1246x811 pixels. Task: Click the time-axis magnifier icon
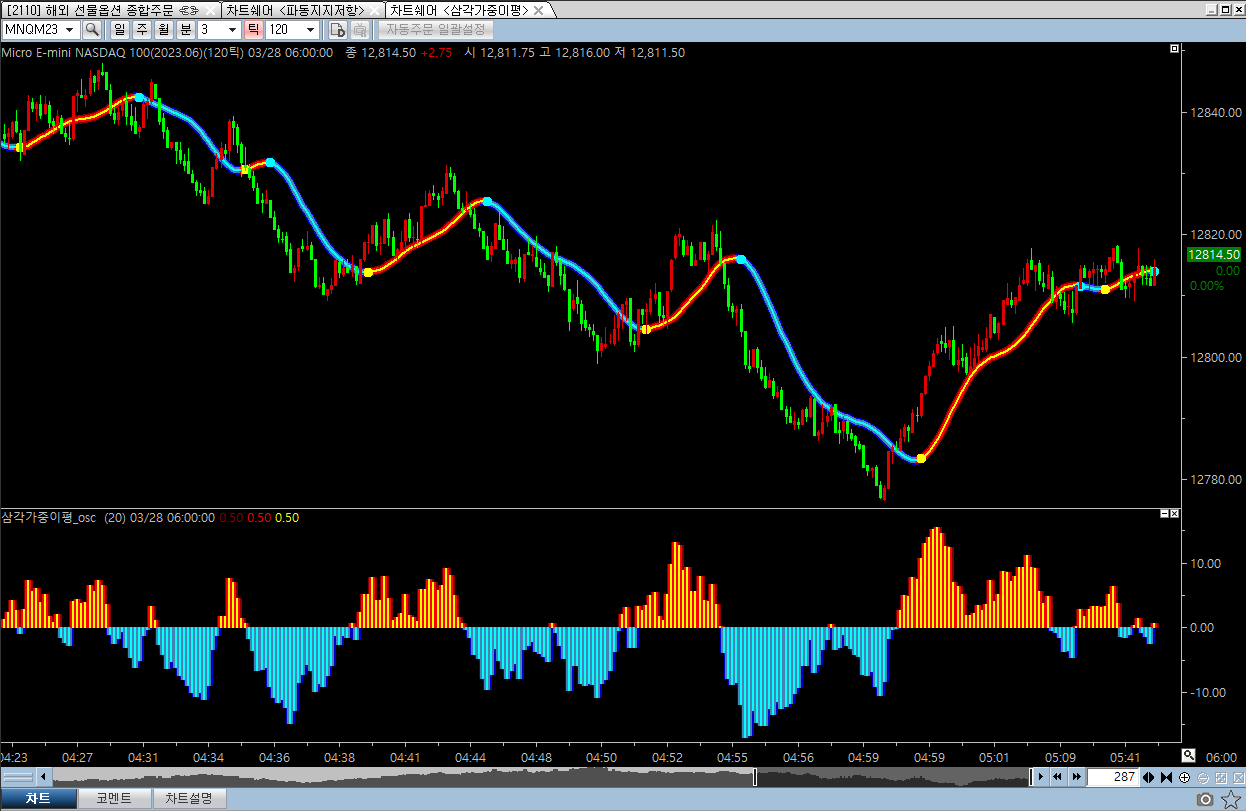(1188, 755)
